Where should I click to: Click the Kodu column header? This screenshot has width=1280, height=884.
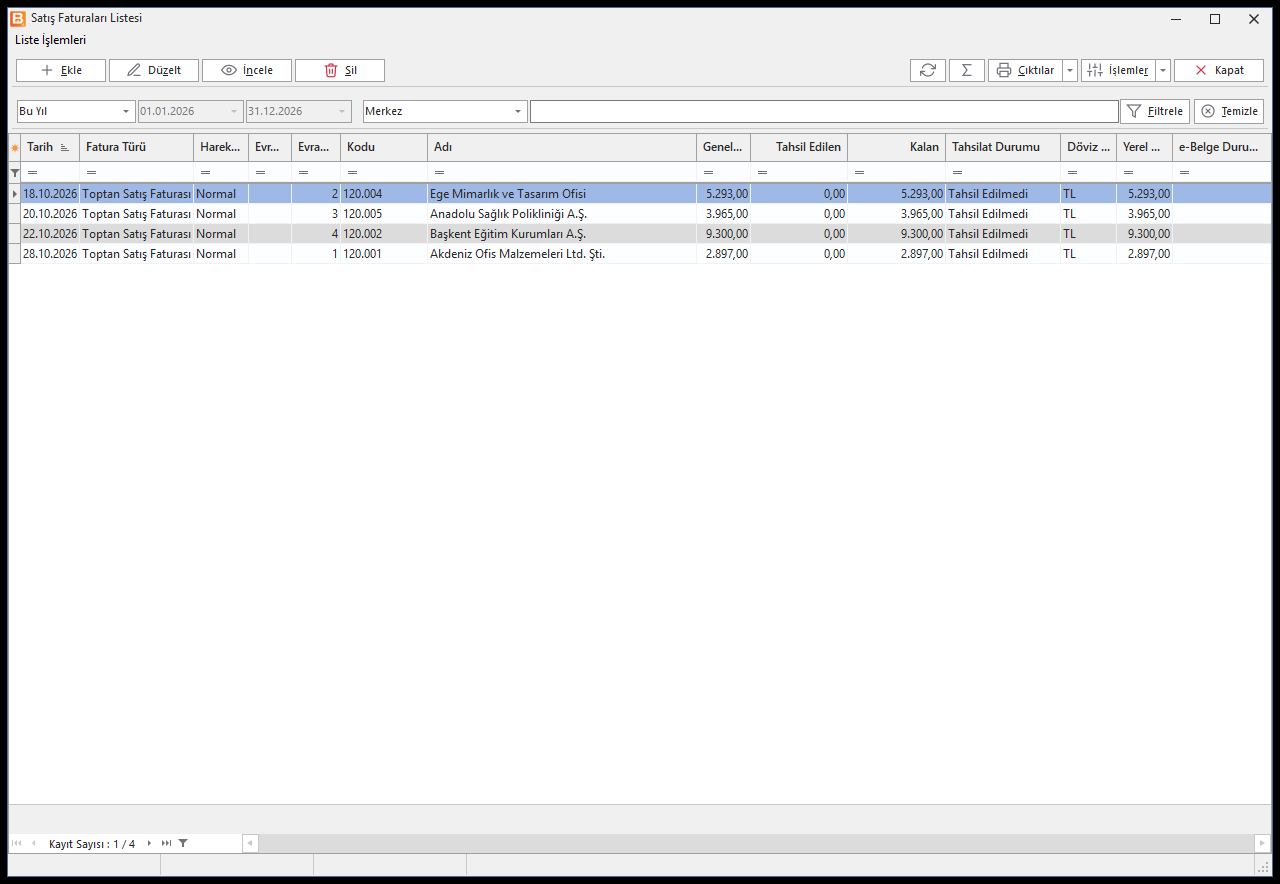point(384,147)
